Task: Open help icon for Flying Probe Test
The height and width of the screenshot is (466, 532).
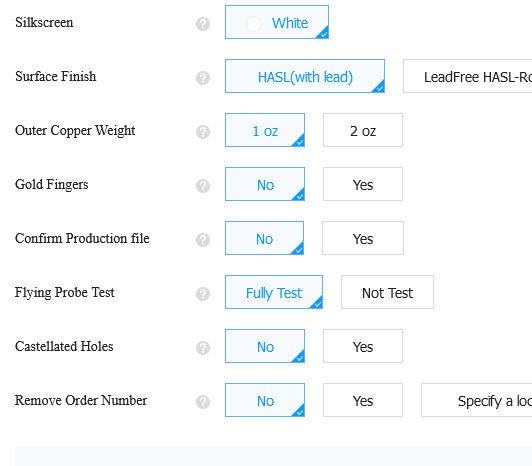Action: click(203, 294)
